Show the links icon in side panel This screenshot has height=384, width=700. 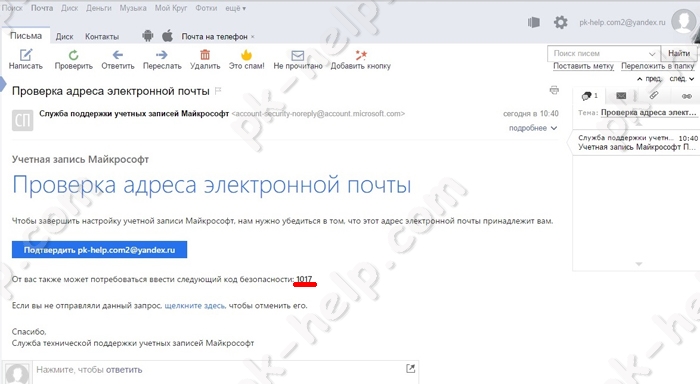click(x=687, y=96)
